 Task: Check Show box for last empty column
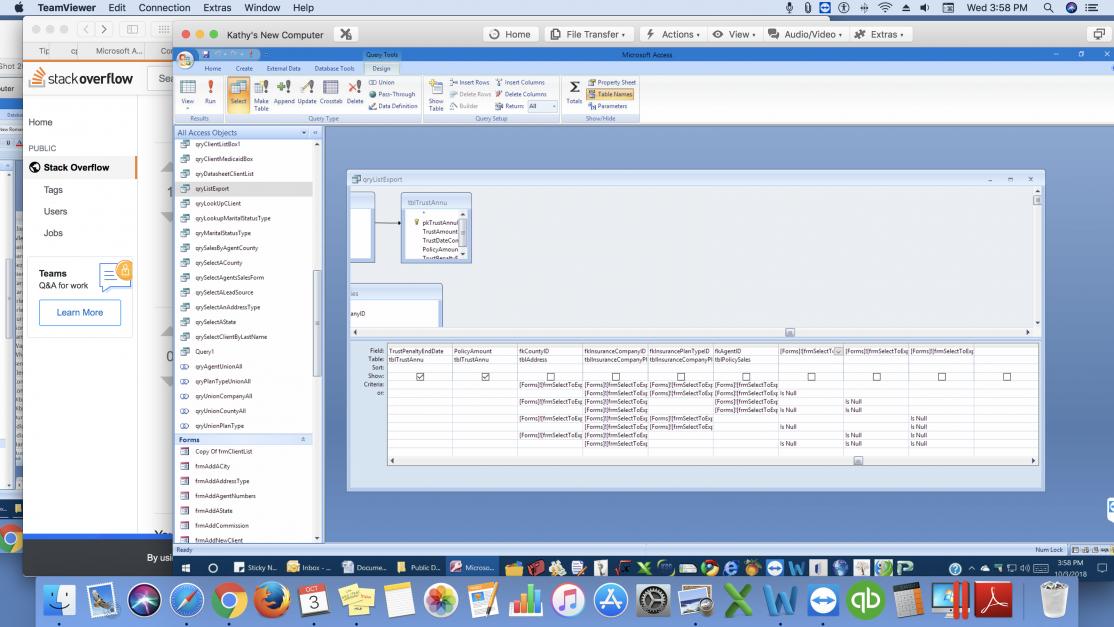click(1007, 376)
